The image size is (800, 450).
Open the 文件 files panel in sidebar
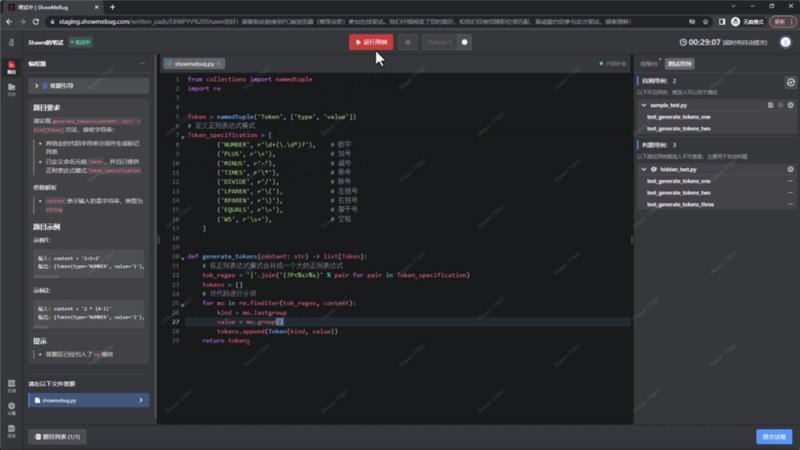pos(12,92)
